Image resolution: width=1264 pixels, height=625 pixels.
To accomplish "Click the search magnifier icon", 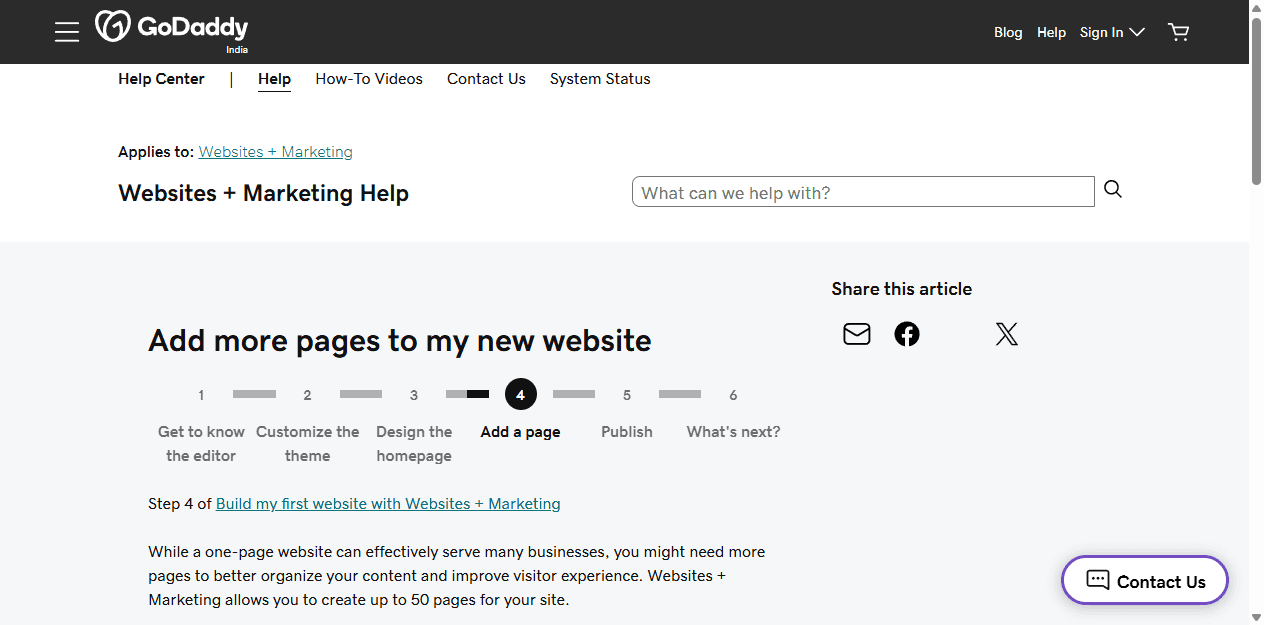I will (x=1113, y=189).
